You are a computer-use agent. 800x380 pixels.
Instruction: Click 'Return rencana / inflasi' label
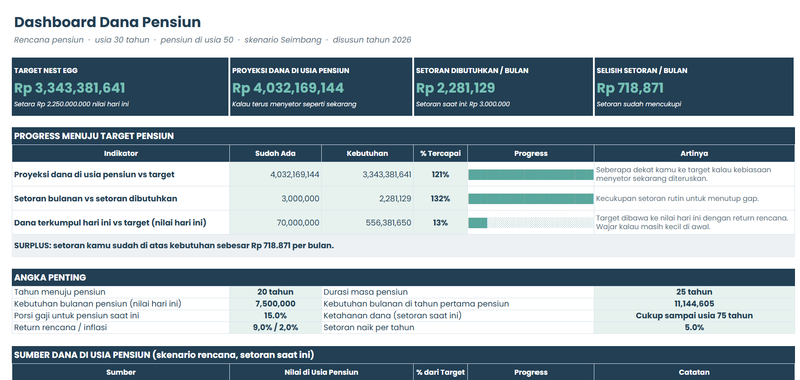click(x=60, y=327)
